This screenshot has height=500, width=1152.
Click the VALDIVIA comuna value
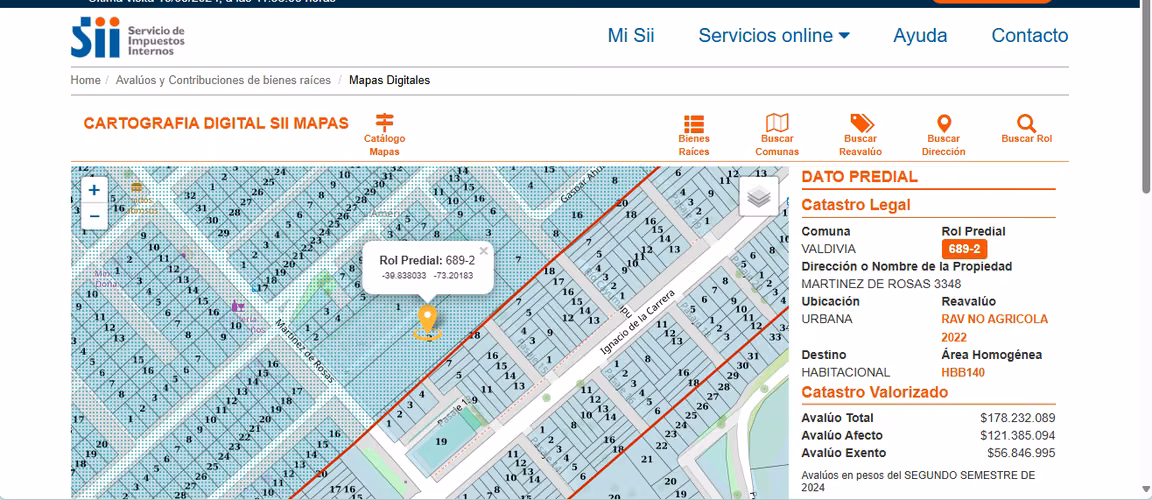point(828,249)
